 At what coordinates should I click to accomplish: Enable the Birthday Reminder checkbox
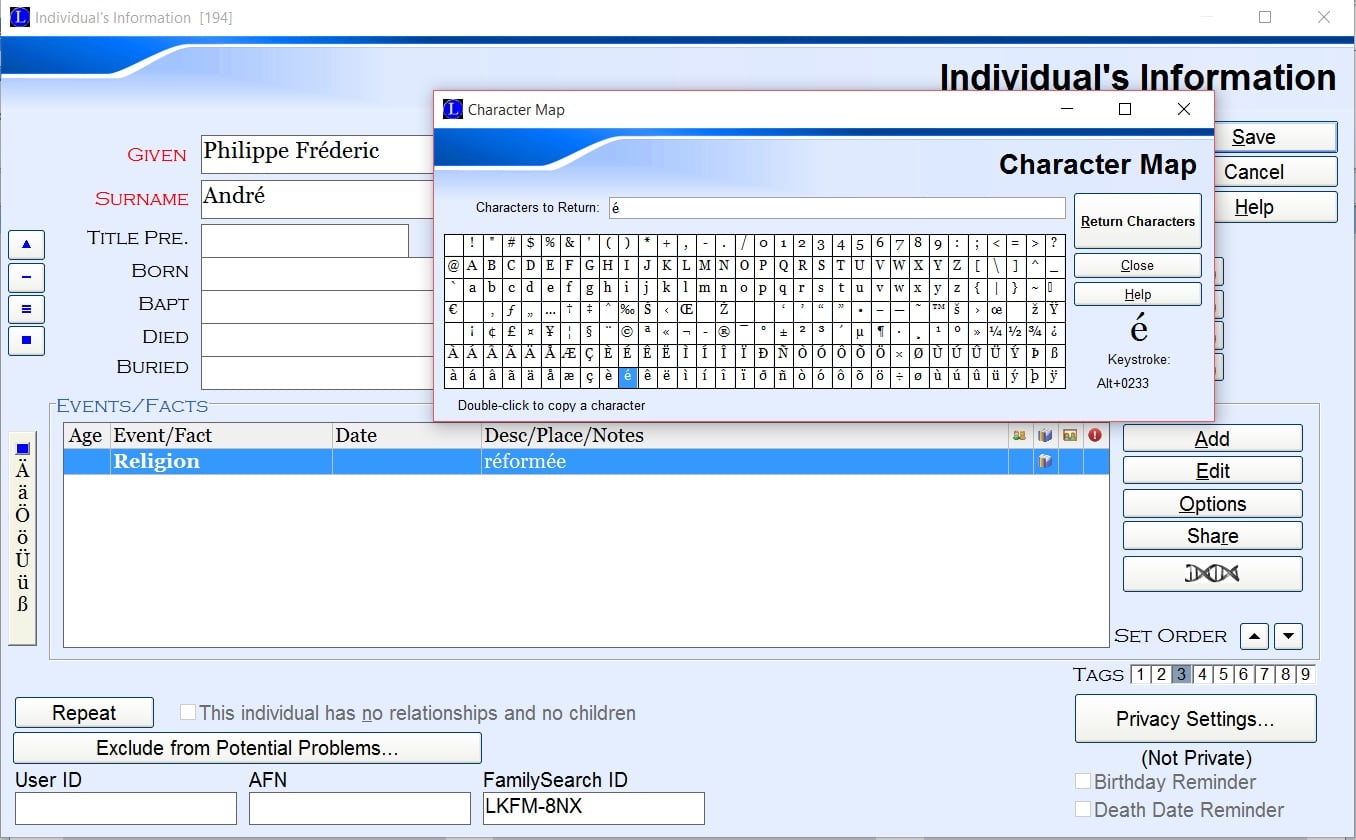1083,782
